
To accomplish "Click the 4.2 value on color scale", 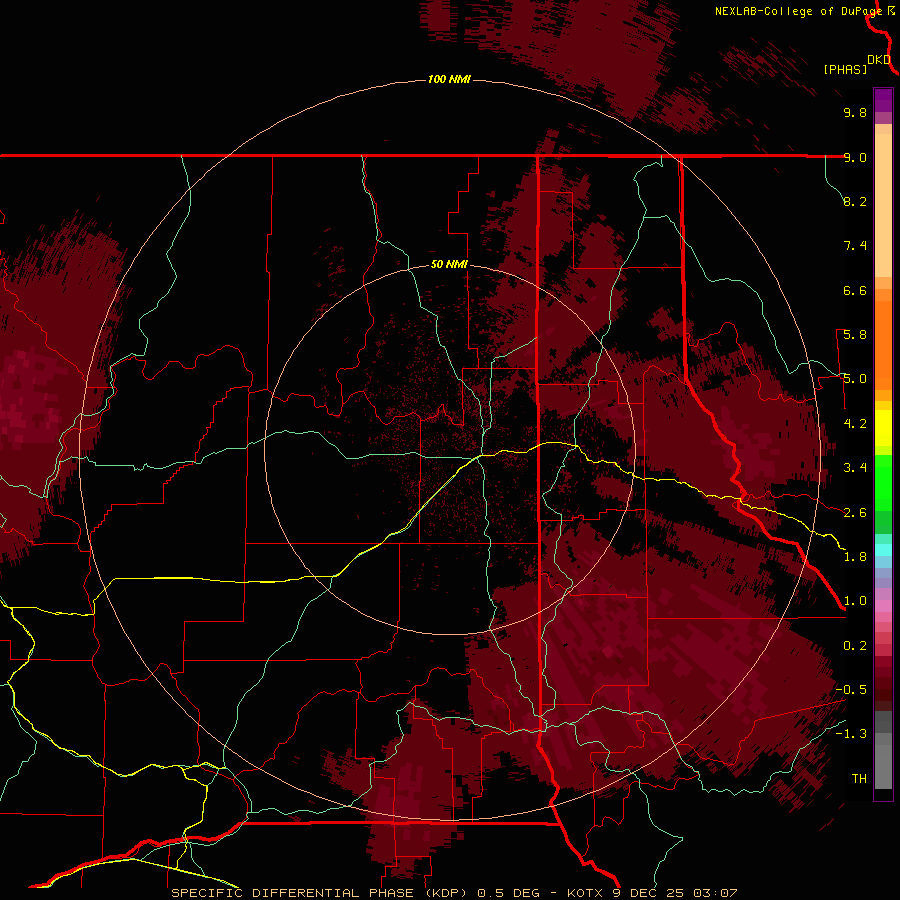I will tap(855, 424).
